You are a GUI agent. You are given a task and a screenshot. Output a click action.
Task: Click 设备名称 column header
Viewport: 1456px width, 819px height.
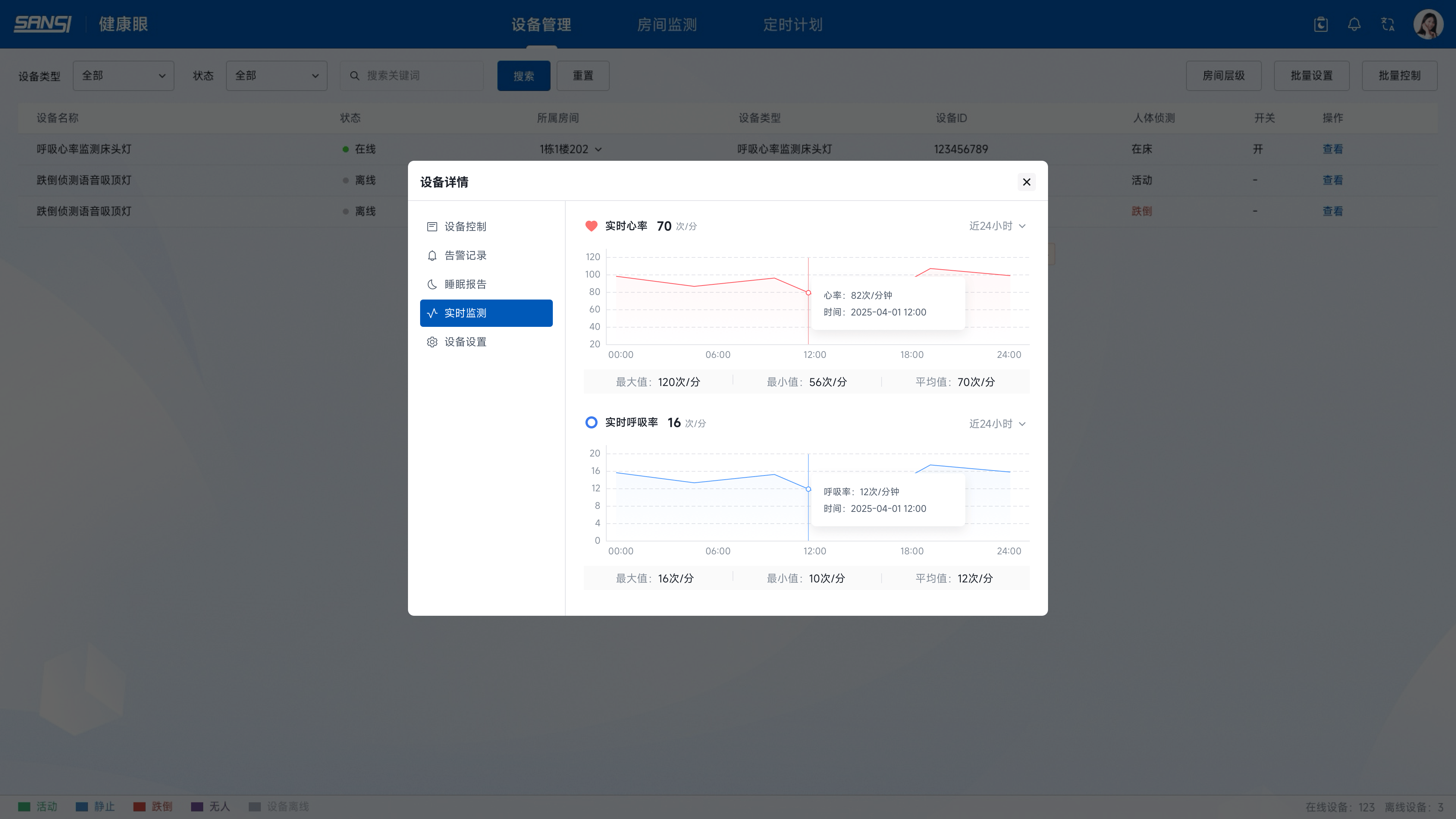coord(58,118)
